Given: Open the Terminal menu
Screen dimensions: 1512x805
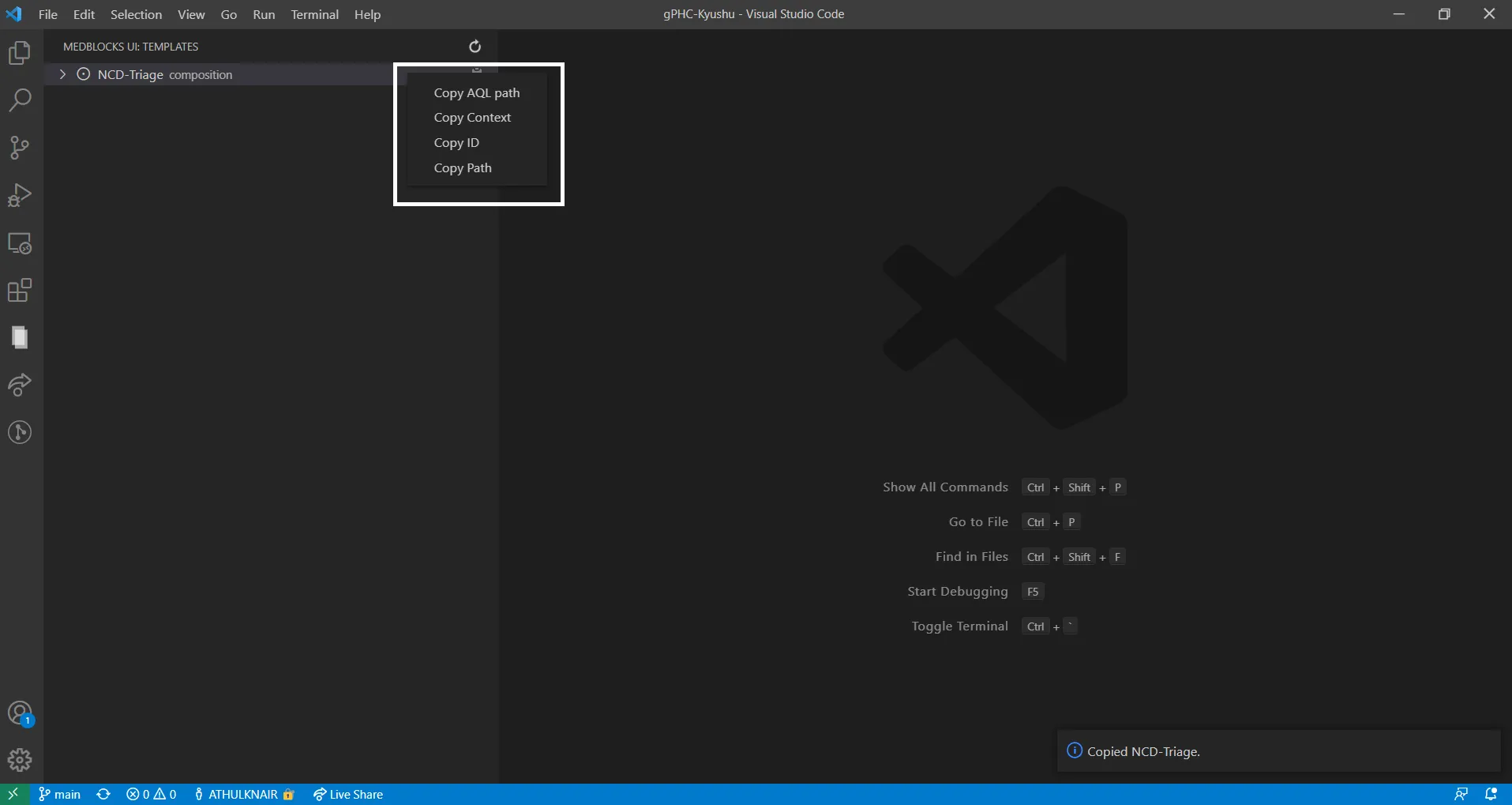Looking at the screenshot, I should point(314,14).
